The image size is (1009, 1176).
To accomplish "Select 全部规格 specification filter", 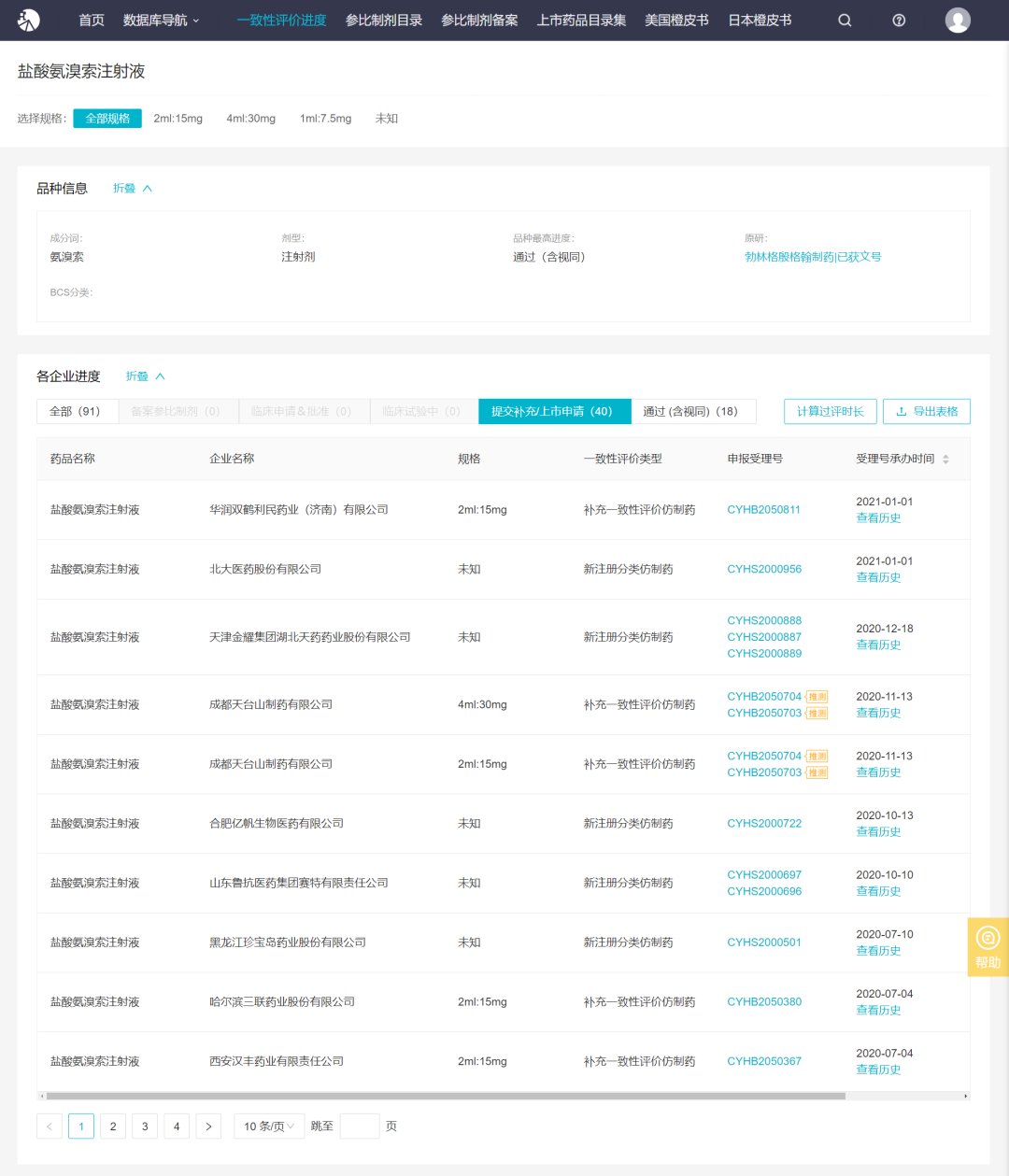I will coord(107,119).
